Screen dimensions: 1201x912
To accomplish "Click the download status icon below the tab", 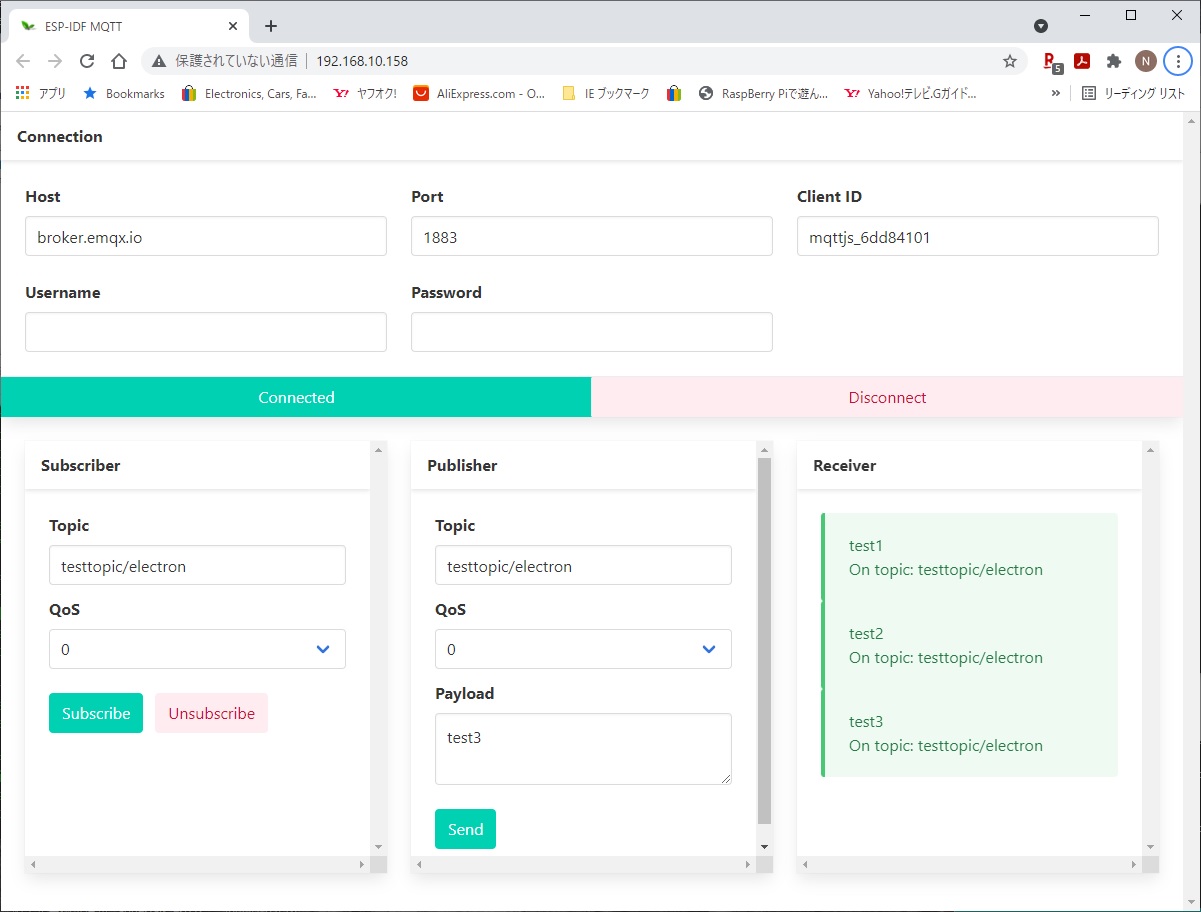I will pos(1040,26).
